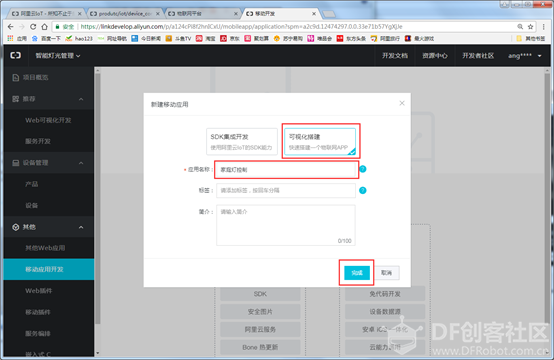The image size is (554, 360).
Task: Open the 淘宝 bookmark
Action: coord(206,38)
